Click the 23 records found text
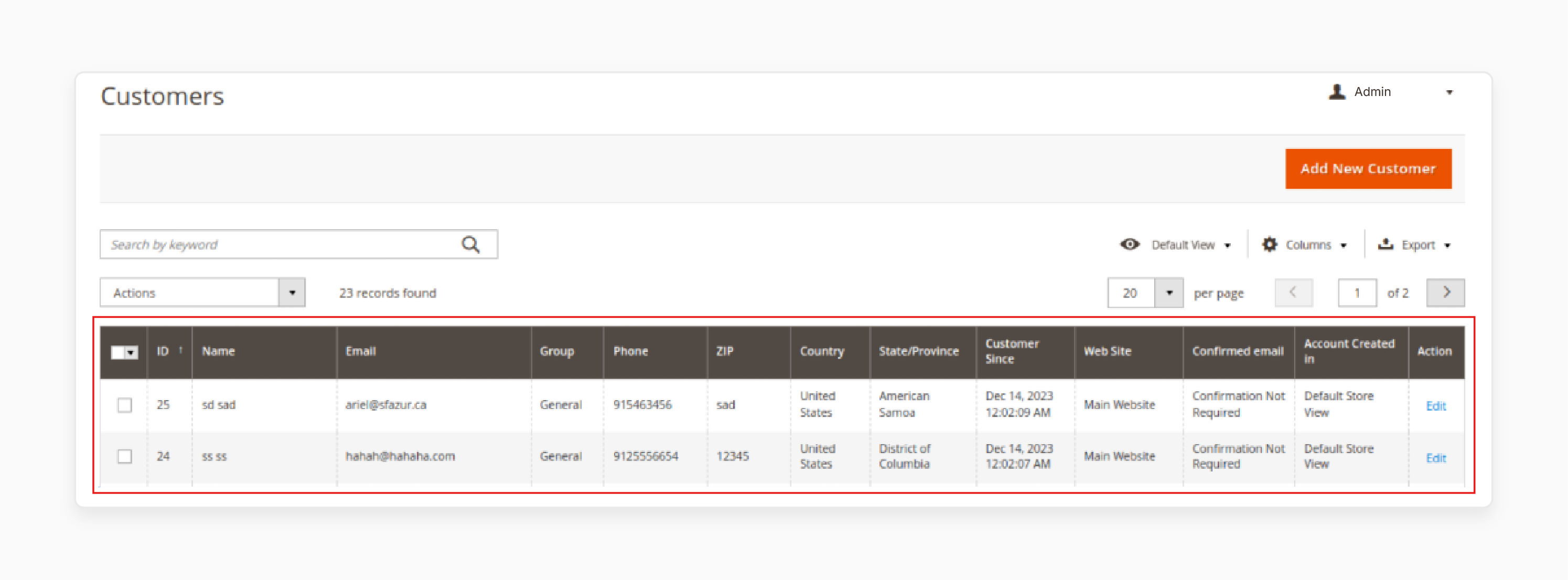 pyautogui.click(x=388, y=293)
